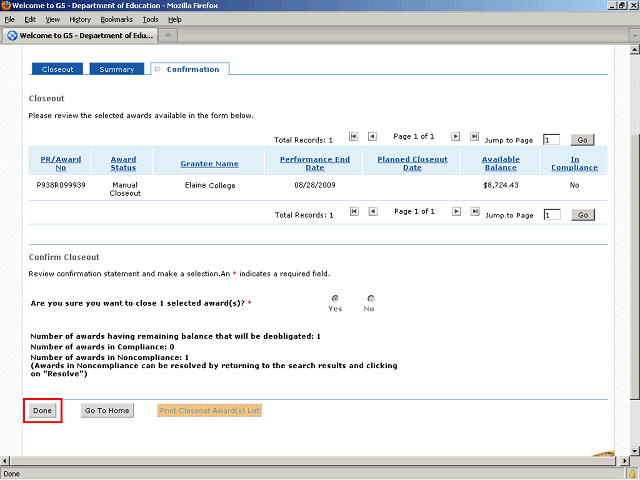Screen dimensions: 640x480
Task: Sort by Planned Closeout Date column
Action: pos(412,163)
